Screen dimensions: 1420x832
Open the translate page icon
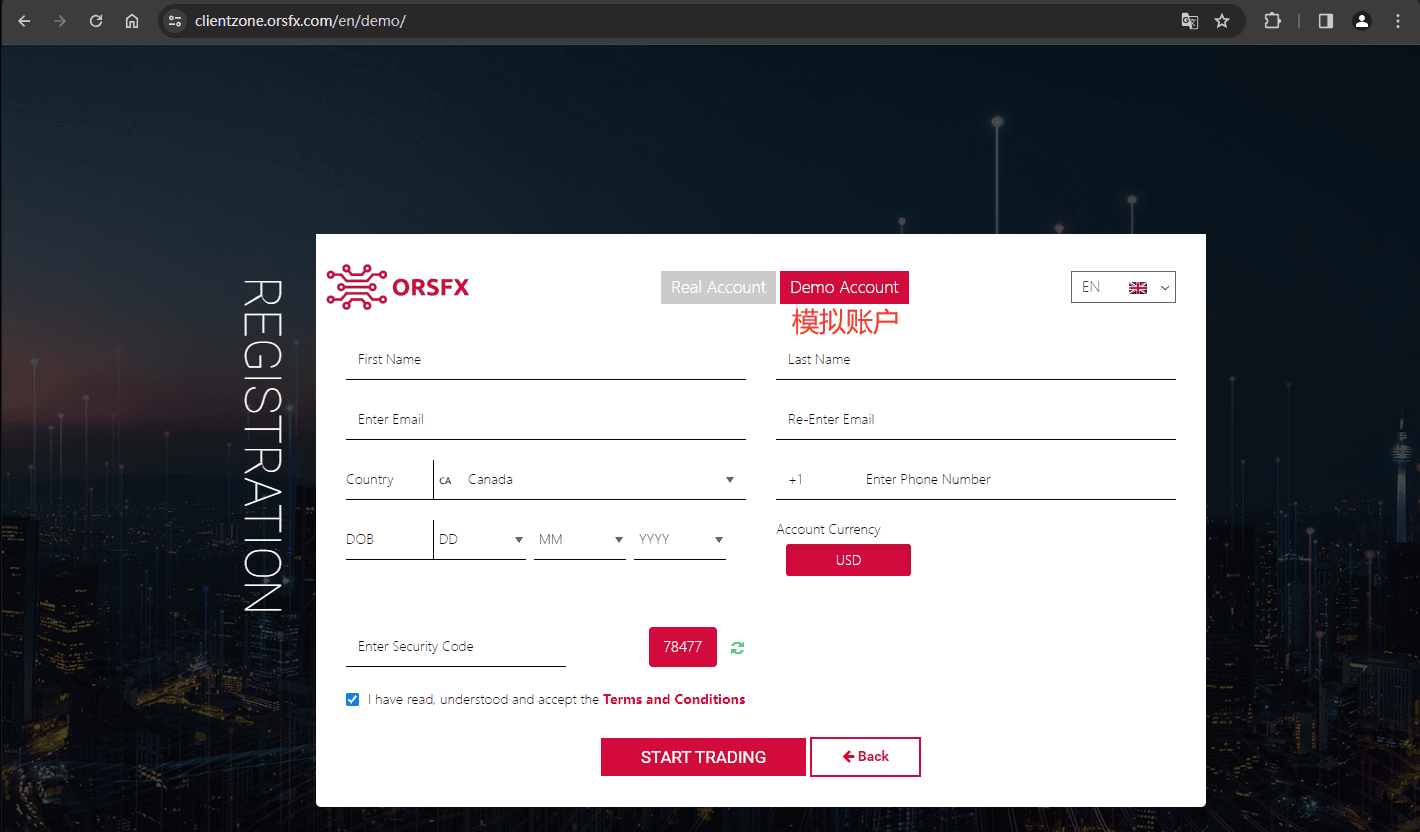click(1189, 21)
